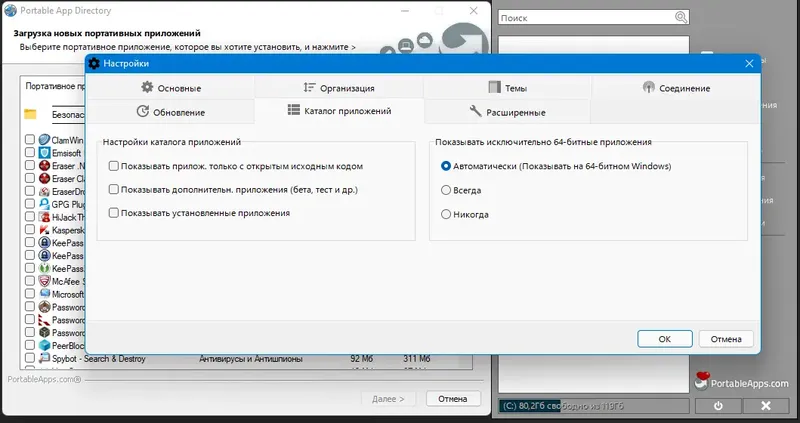This screenshot has height=423, width=800.
Task: Click the ClamWin app icon in the Directory list
Action: coord(44,140)
